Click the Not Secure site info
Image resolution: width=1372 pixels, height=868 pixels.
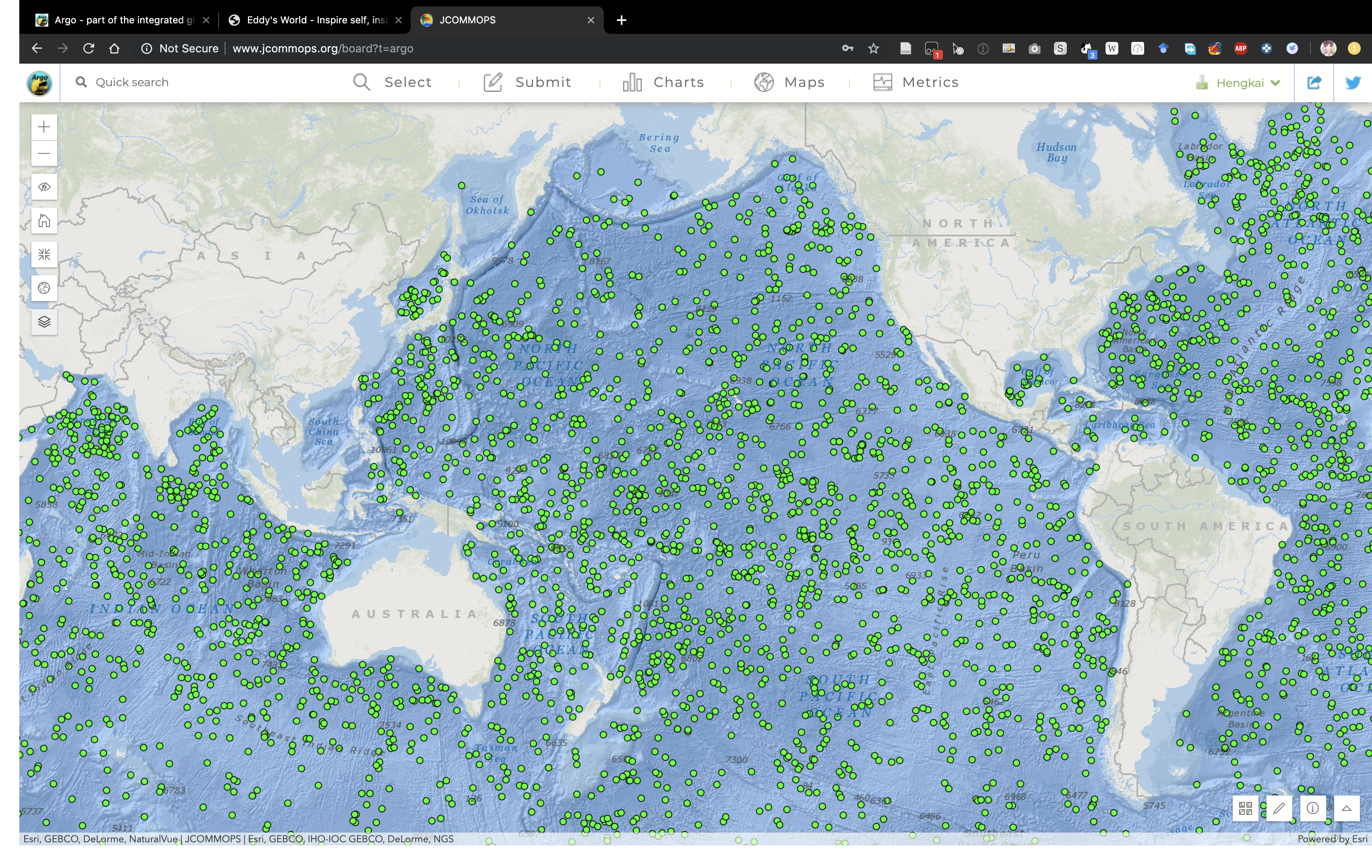point(180,48)
